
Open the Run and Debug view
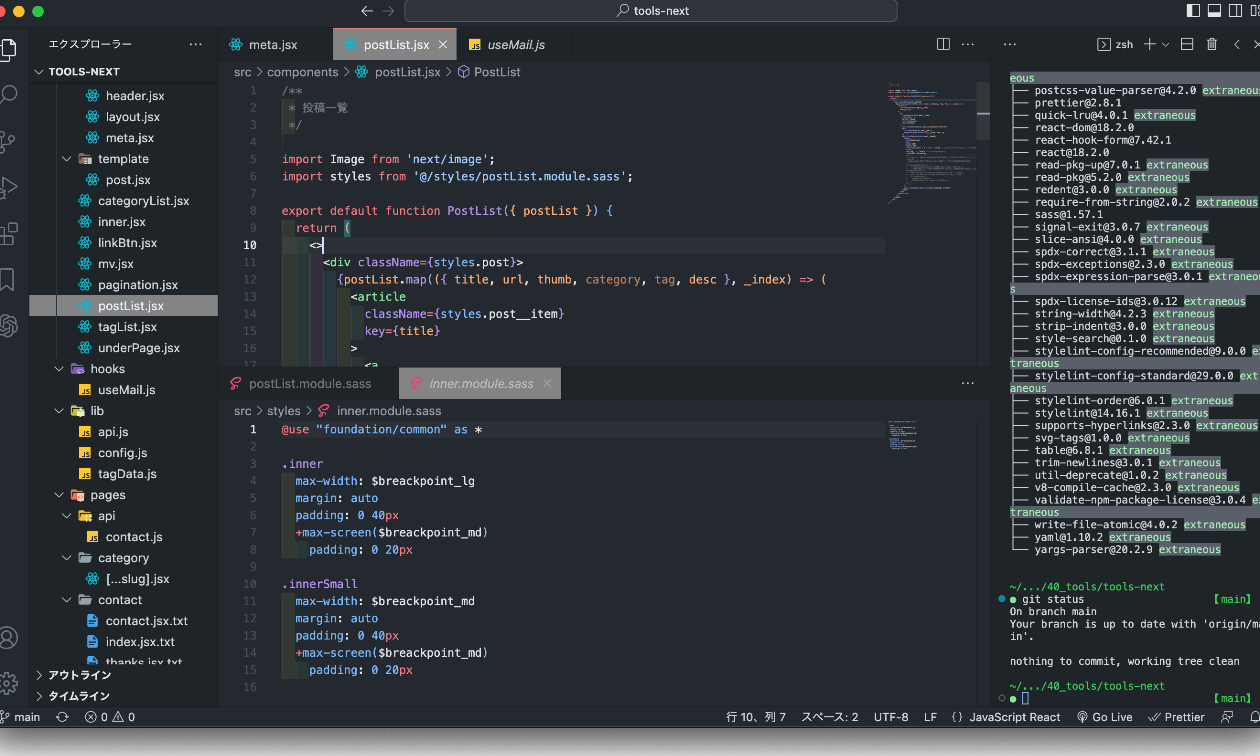click(8, 187)
